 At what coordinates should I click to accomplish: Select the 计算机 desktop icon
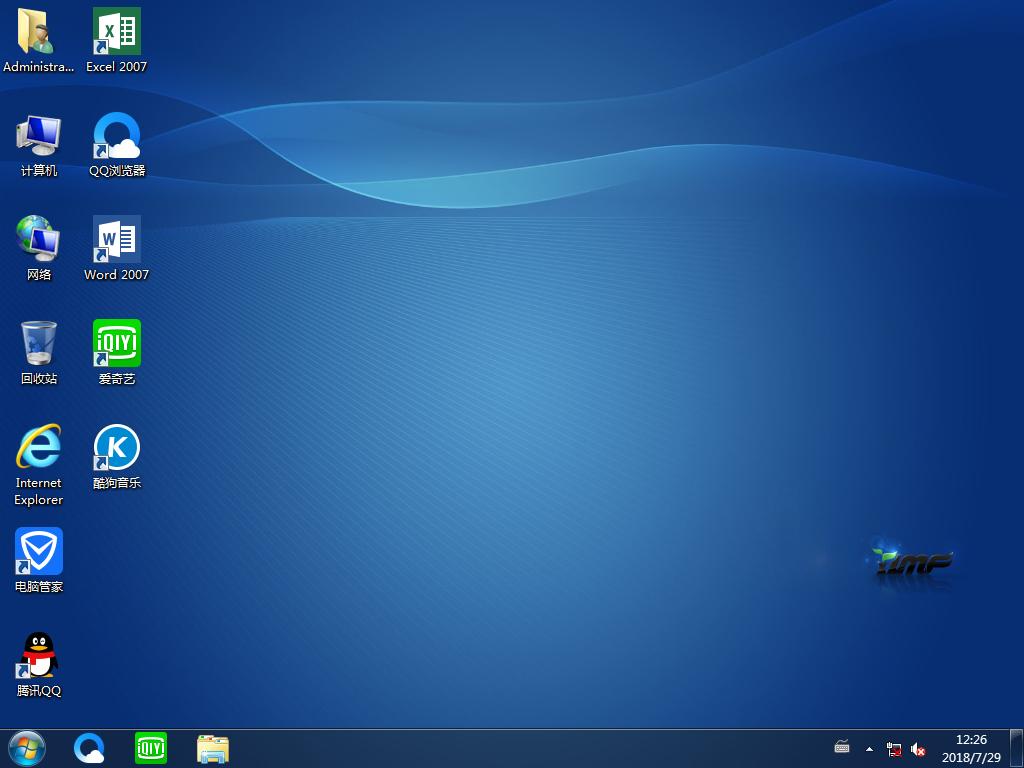click(x=39, y=145)
